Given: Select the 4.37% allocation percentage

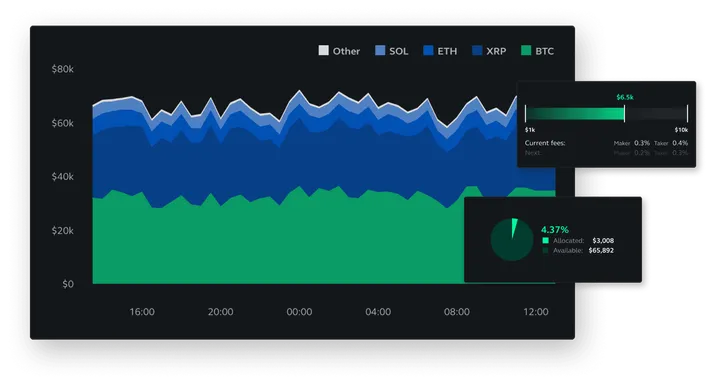Looking at the screenshot, I should 555,230.
